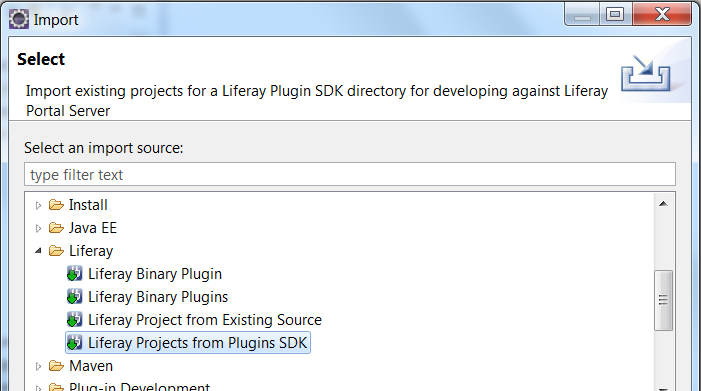Screen dimensions: 701x391
Task: Click the Liferay folder icon
Action: click(56, 251)
